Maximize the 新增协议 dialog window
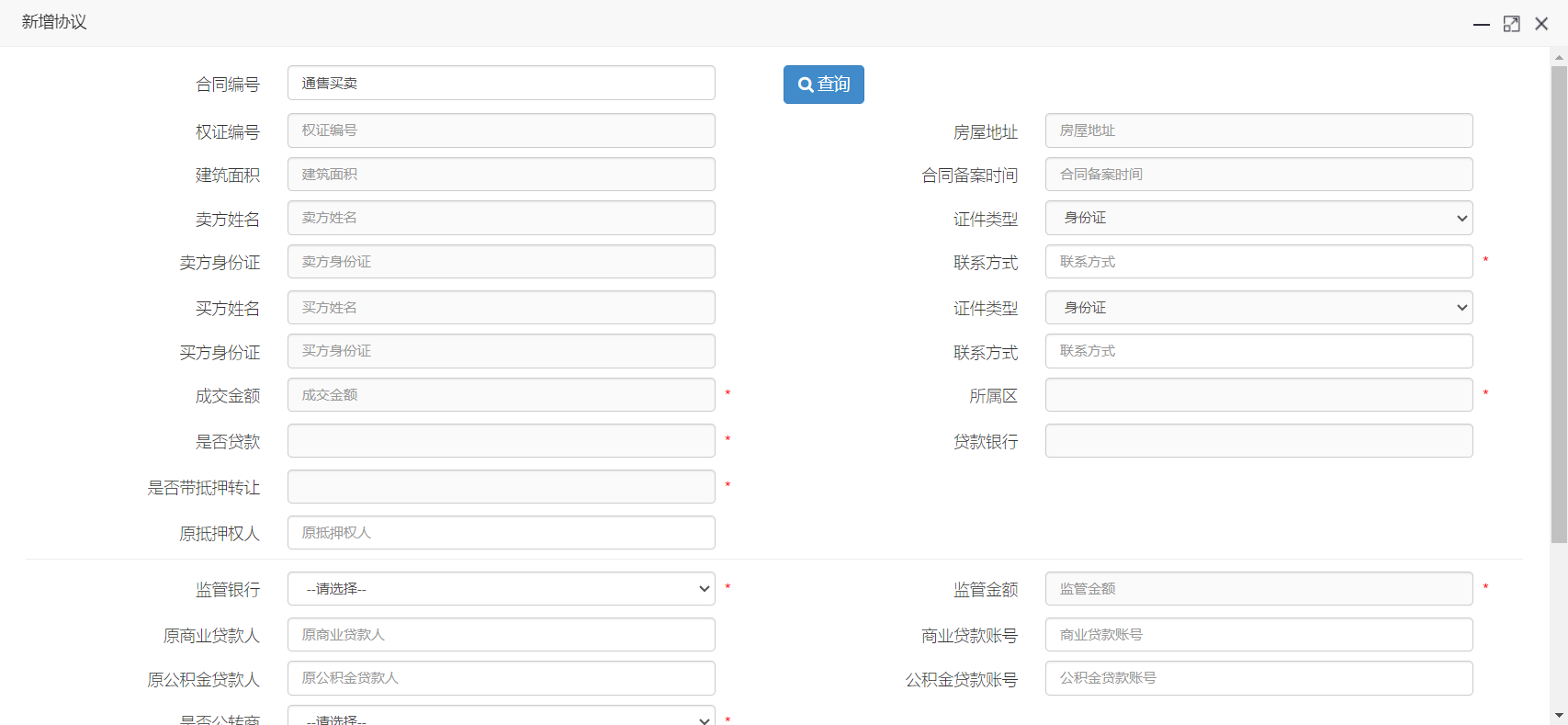The width and height of the screenshot is (1568, 725). (1511, 24)
